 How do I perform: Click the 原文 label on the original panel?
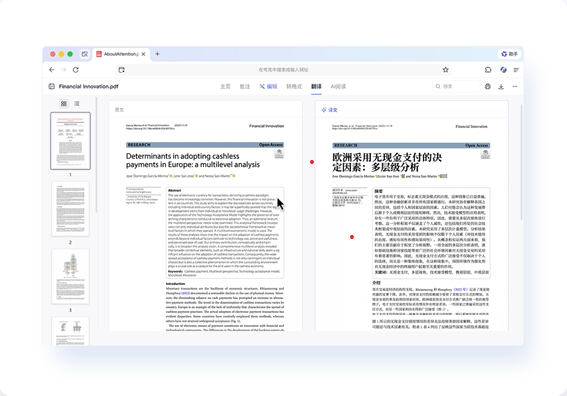pyautogui.click(x=119, y=110)
